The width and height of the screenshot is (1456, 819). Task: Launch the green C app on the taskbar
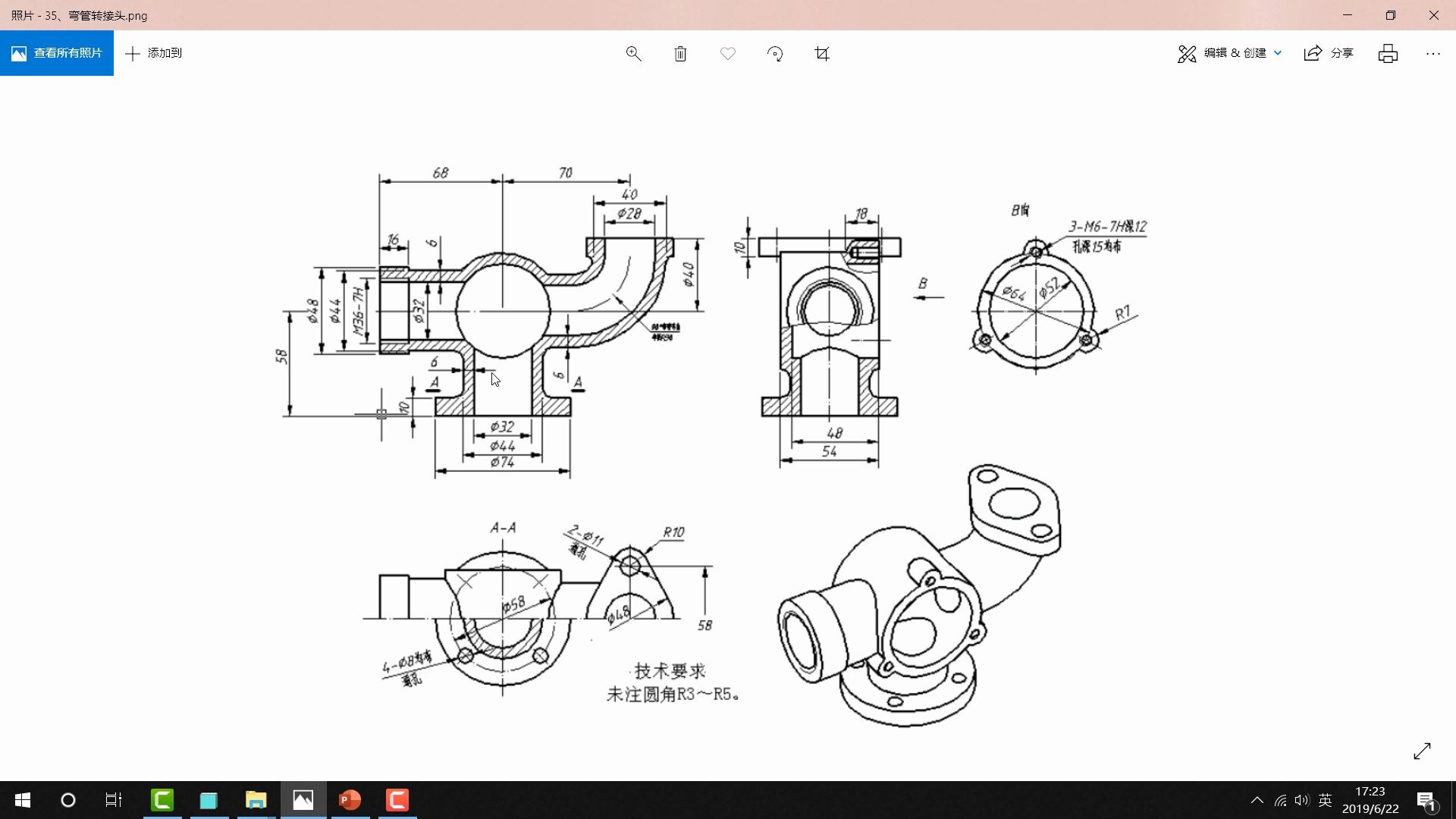click(x=162, y=800)
